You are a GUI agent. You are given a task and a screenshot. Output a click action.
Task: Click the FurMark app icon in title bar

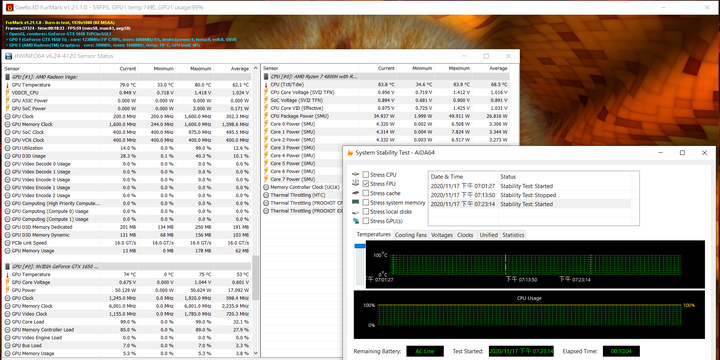point(9,7)
